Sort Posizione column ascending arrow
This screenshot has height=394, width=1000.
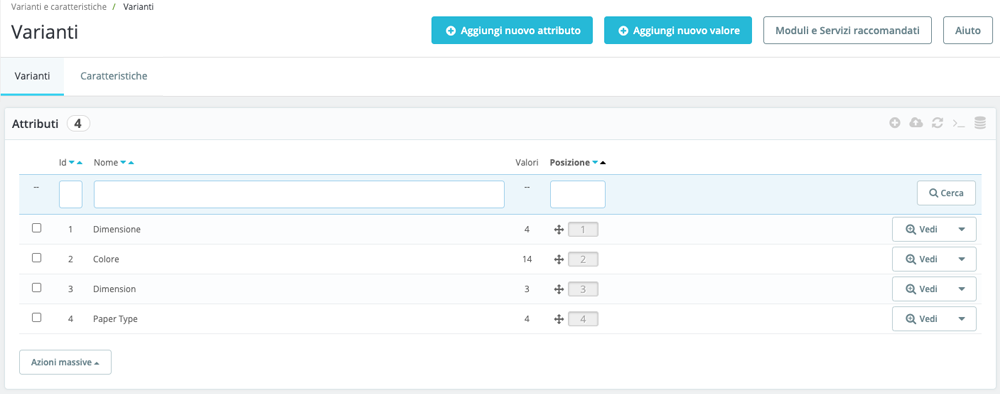click(x=603, y=163)
